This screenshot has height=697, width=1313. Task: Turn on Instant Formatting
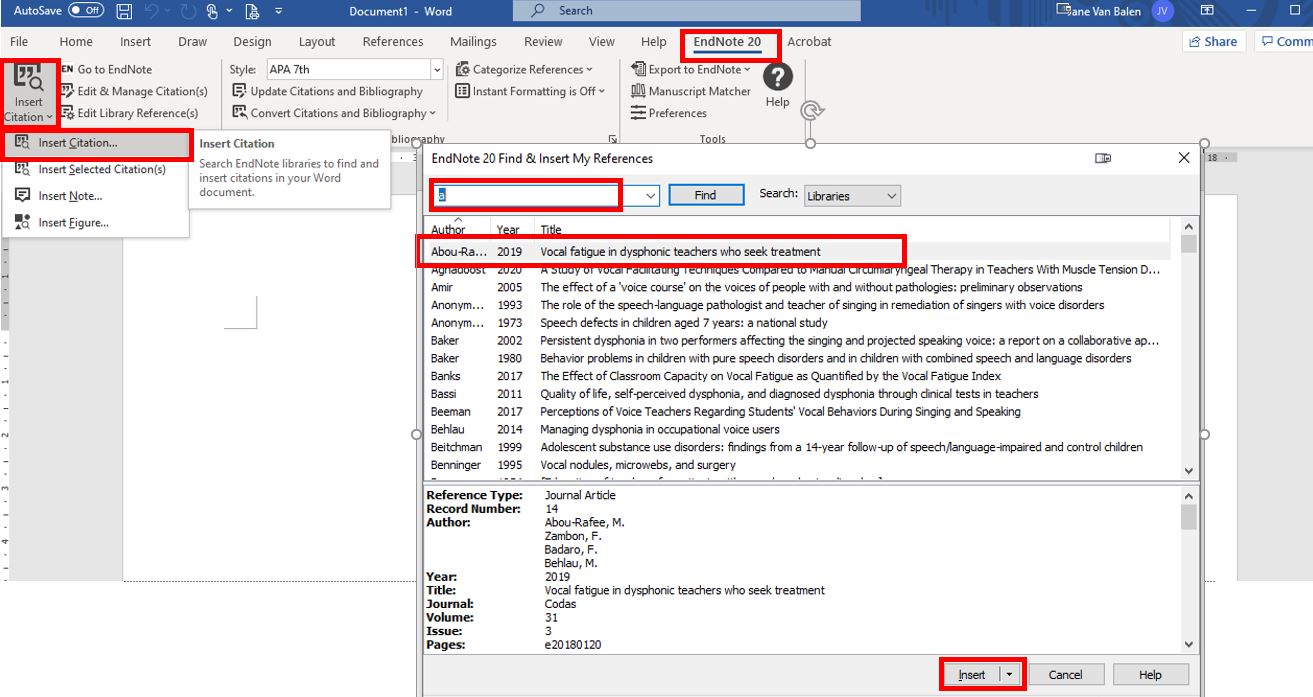pyautogui.click(x=531, y=91)
